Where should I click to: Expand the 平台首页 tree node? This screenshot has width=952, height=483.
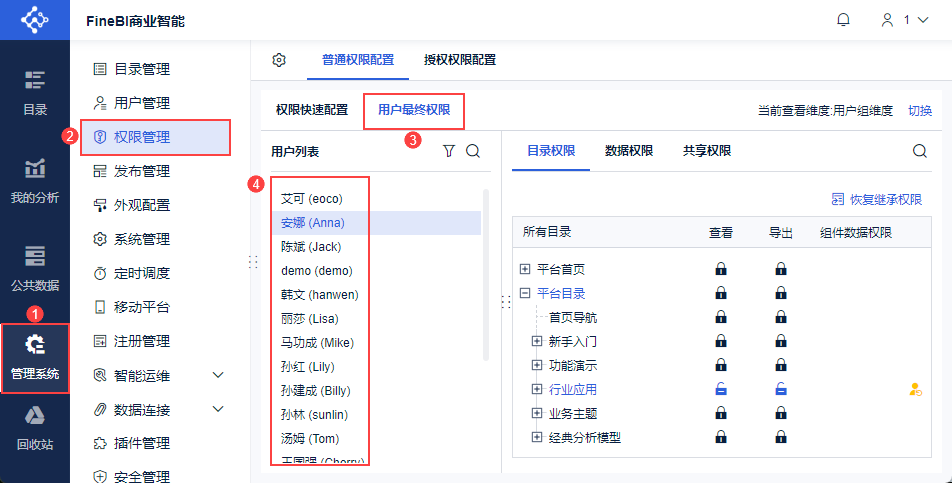525,269
